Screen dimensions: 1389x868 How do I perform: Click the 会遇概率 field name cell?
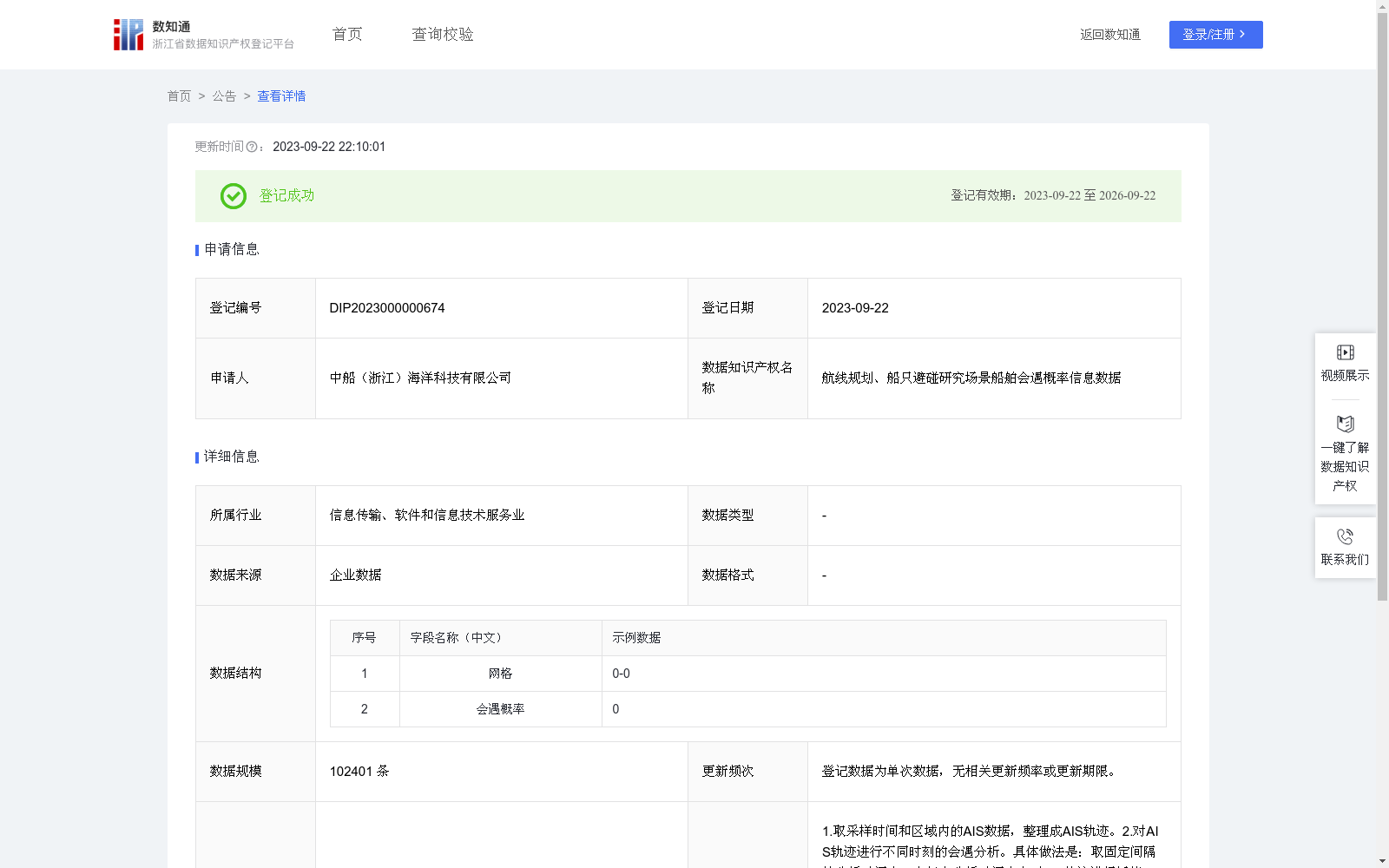pos(500,709)
